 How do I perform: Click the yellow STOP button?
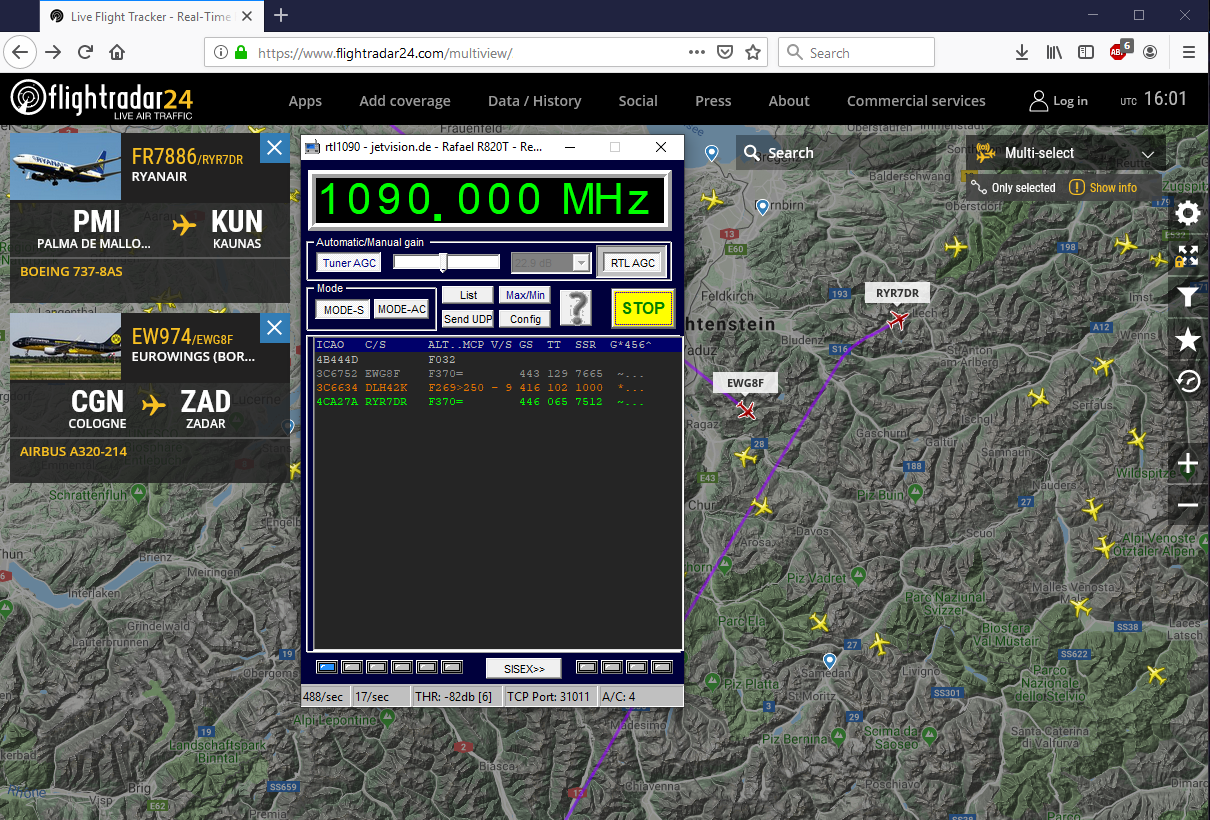click(x=643, y=308)
